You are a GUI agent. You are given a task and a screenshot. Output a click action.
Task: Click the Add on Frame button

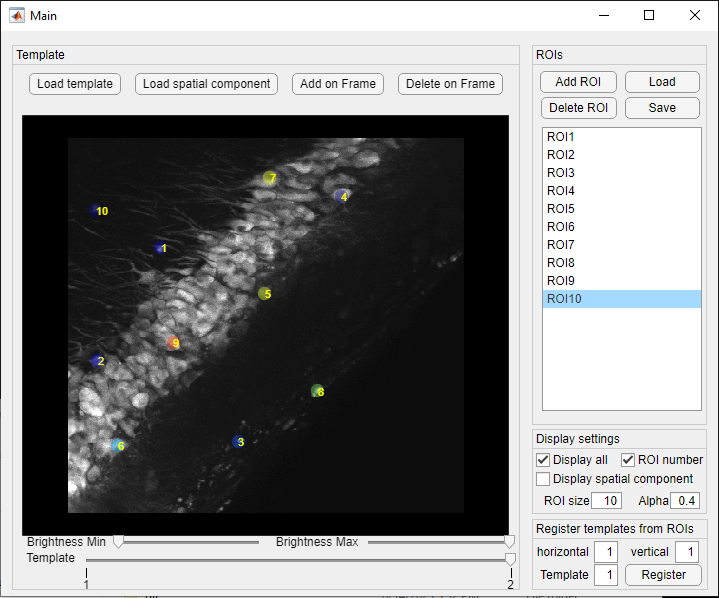[x=338, y=84]
